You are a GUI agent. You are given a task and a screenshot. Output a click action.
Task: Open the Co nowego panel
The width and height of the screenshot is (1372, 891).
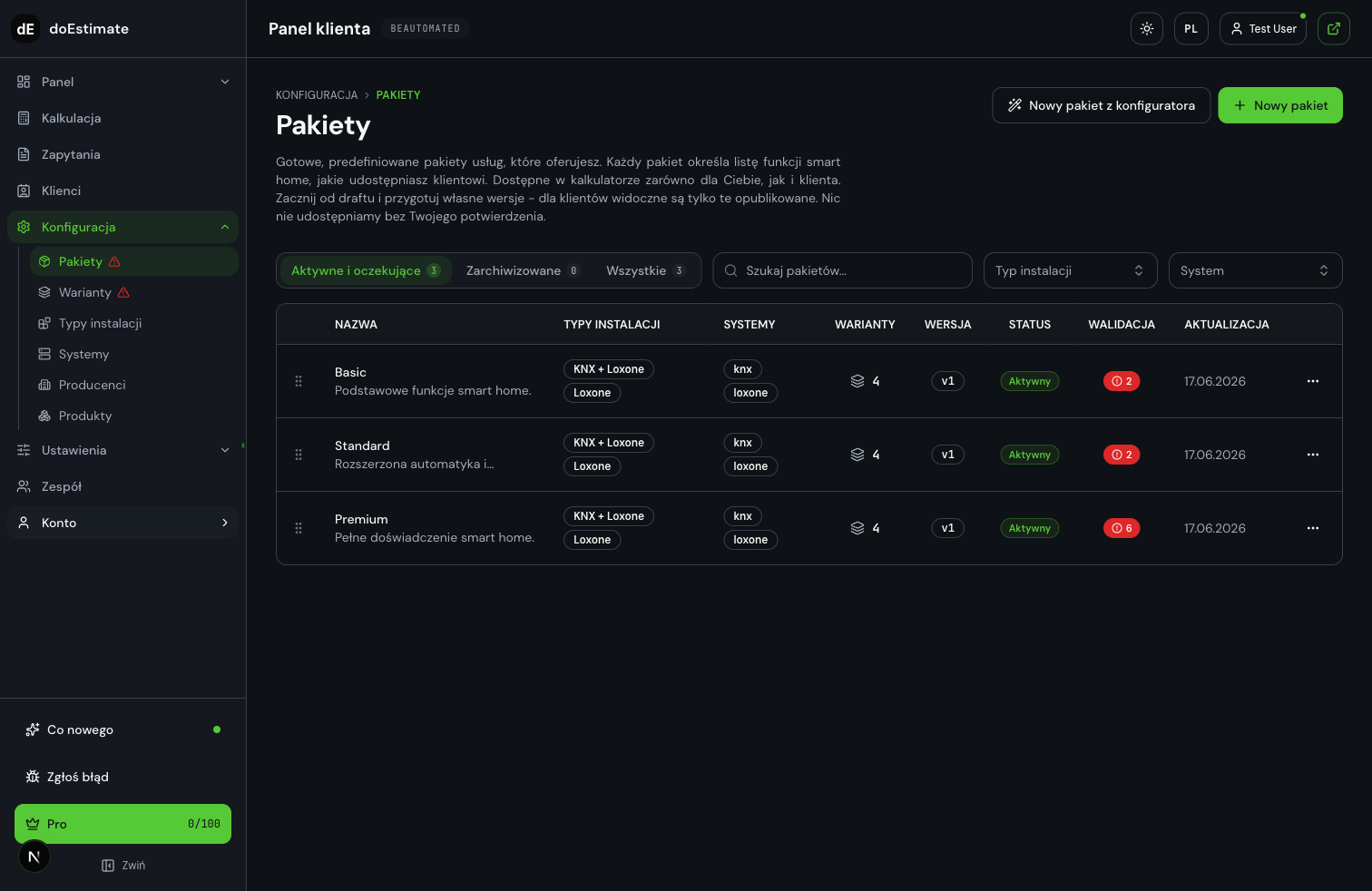[122, 729]
